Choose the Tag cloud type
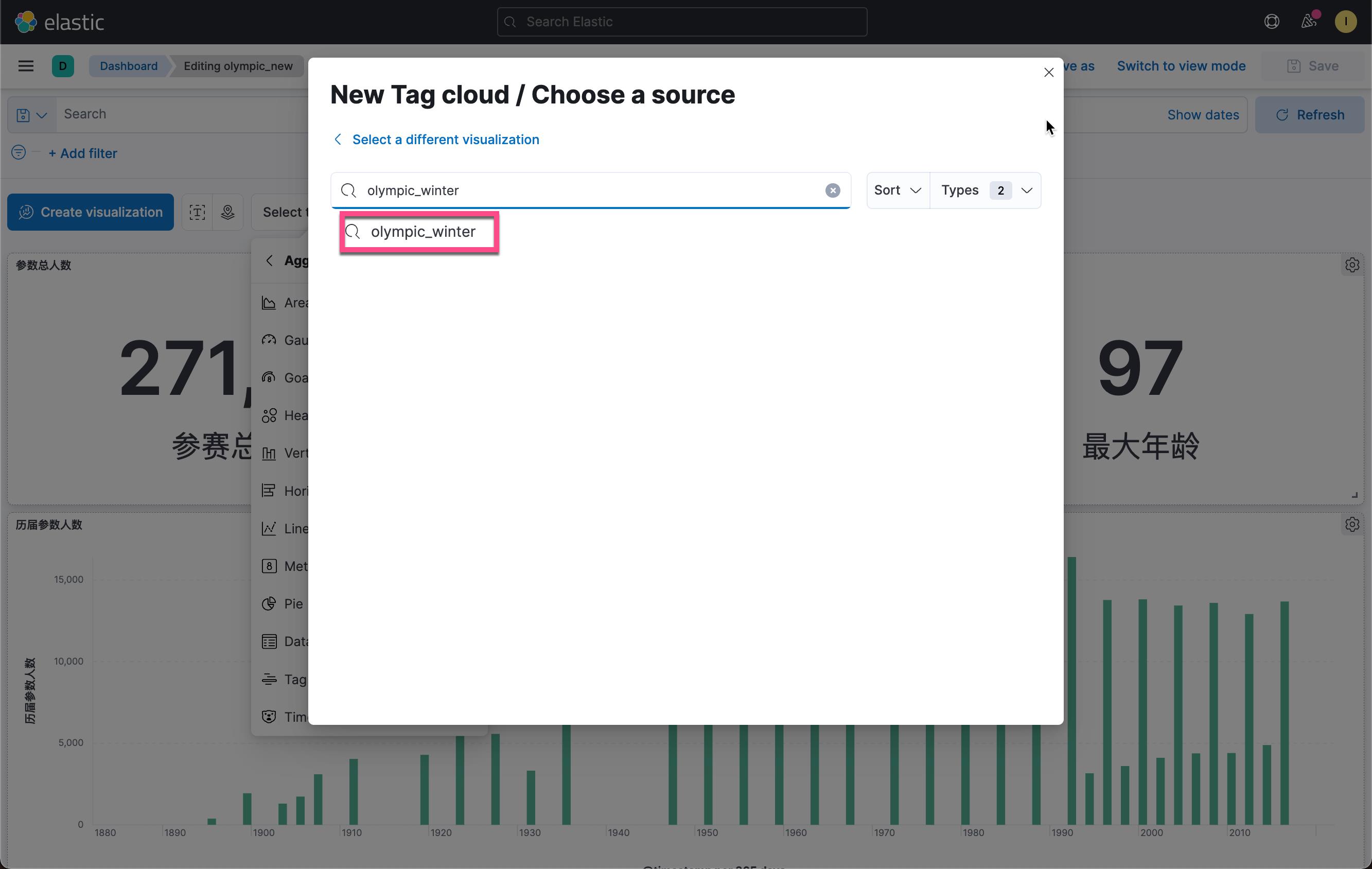This screenshot has height=869, width=1372. tap(285, 679)
